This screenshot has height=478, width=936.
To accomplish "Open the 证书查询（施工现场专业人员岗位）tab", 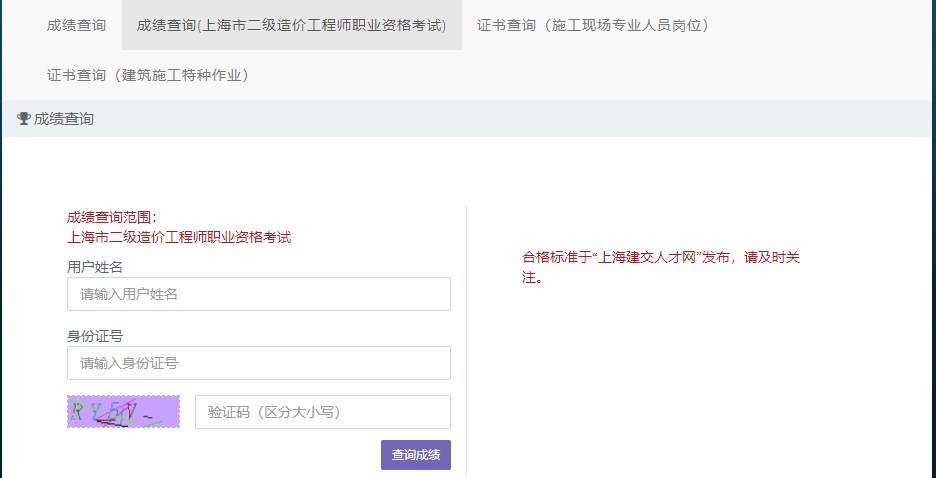I will coord(593,25).
